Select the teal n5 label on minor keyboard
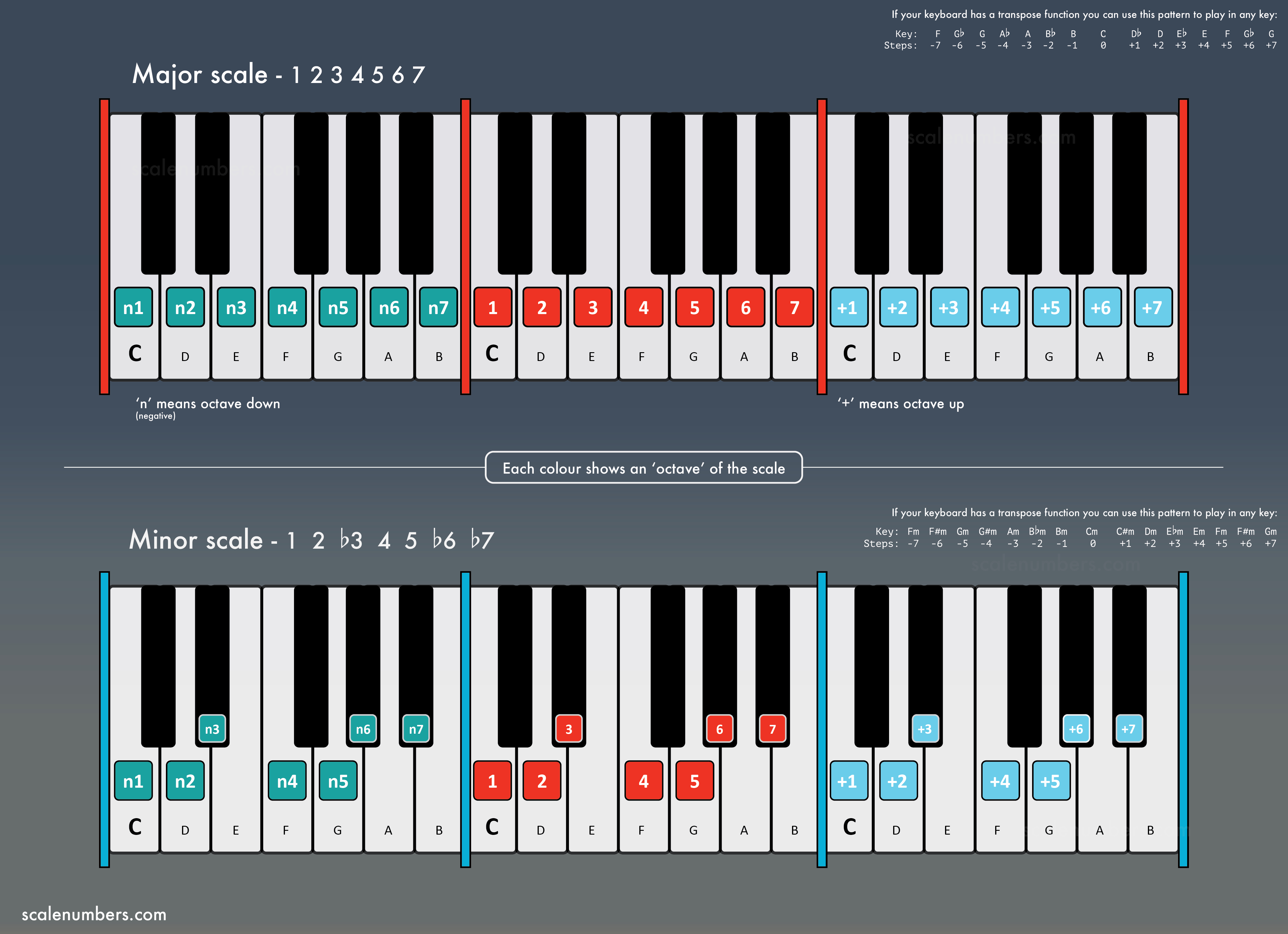This screenshot has height=934, width=1288. click(x=338, y=781)
